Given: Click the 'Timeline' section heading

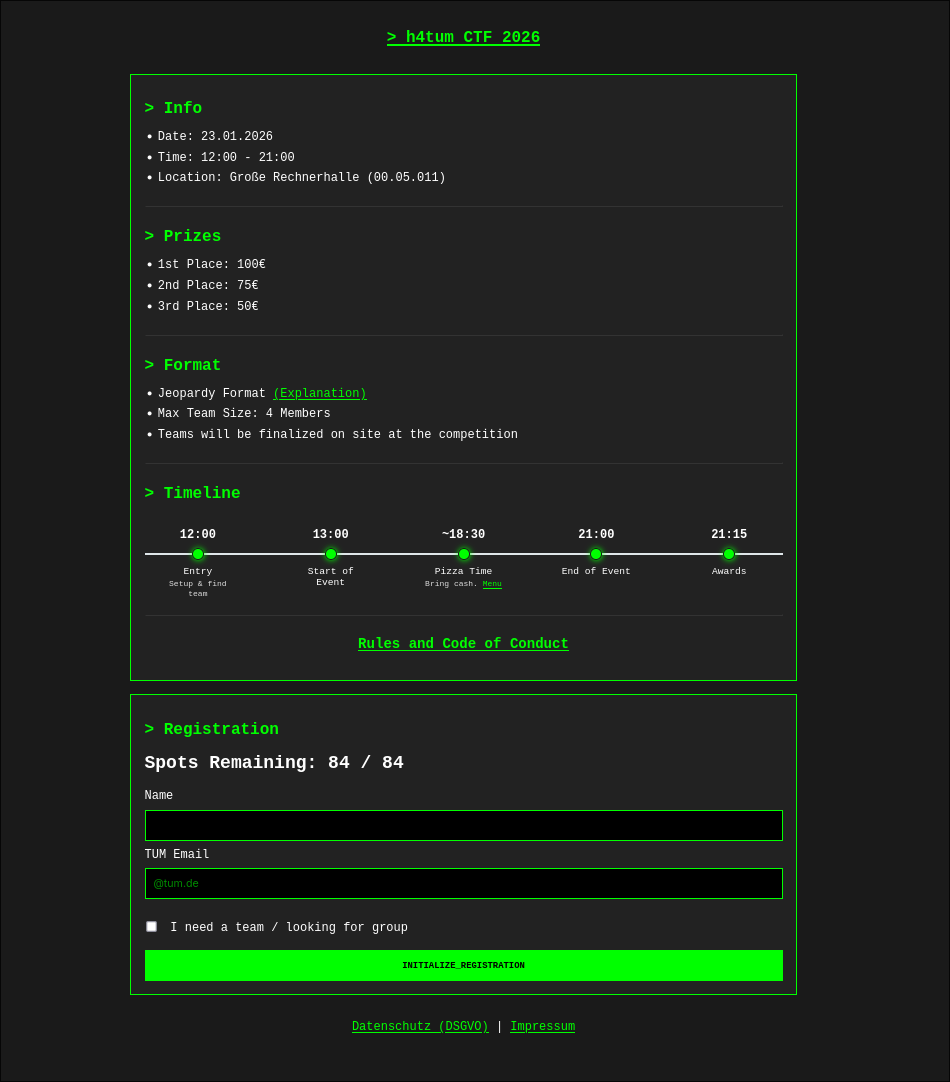Looking at the screenshot, I should click(x=192, y=493).
